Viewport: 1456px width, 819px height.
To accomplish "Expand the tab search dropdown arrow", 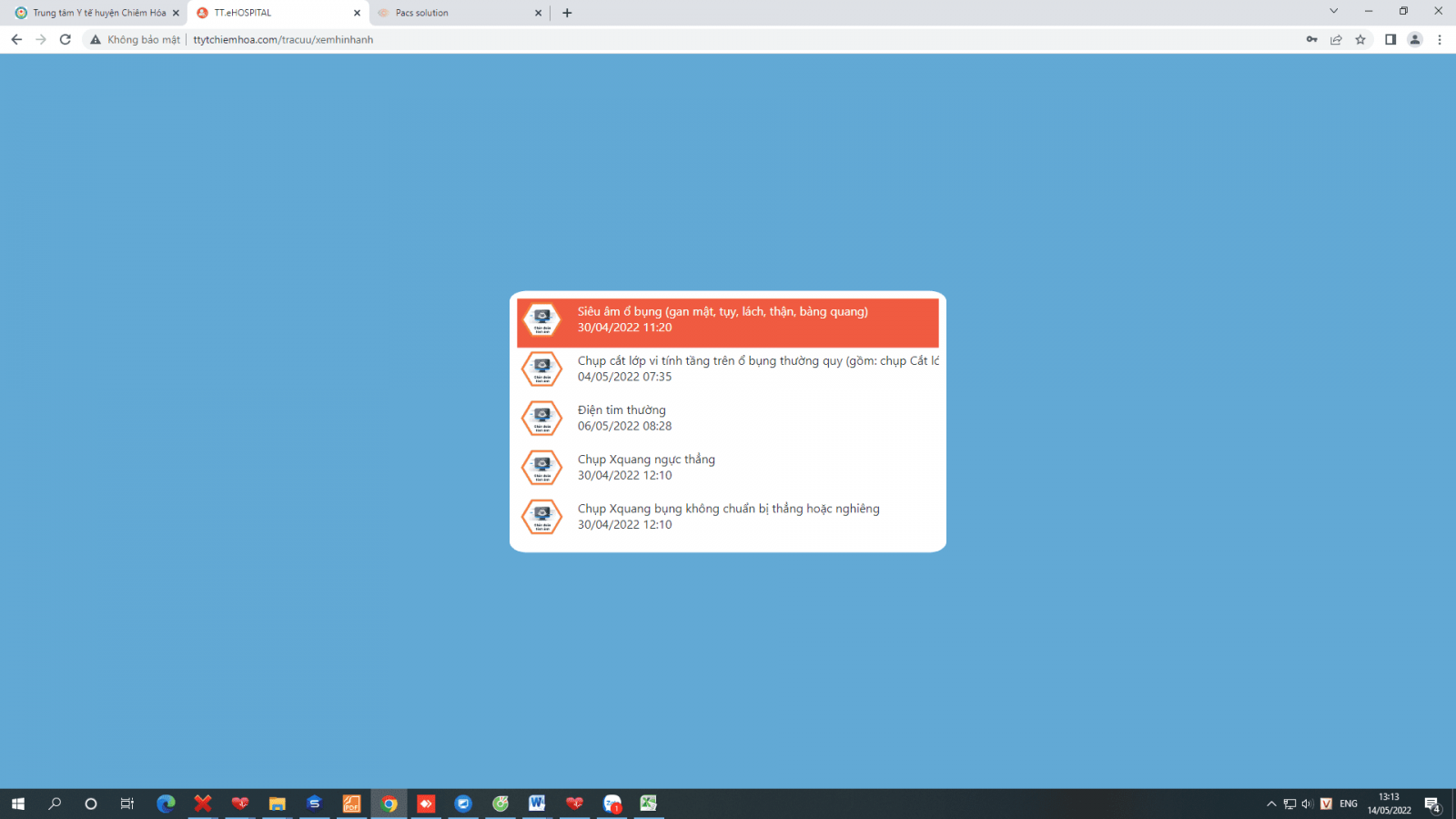I will (1333, 12).
